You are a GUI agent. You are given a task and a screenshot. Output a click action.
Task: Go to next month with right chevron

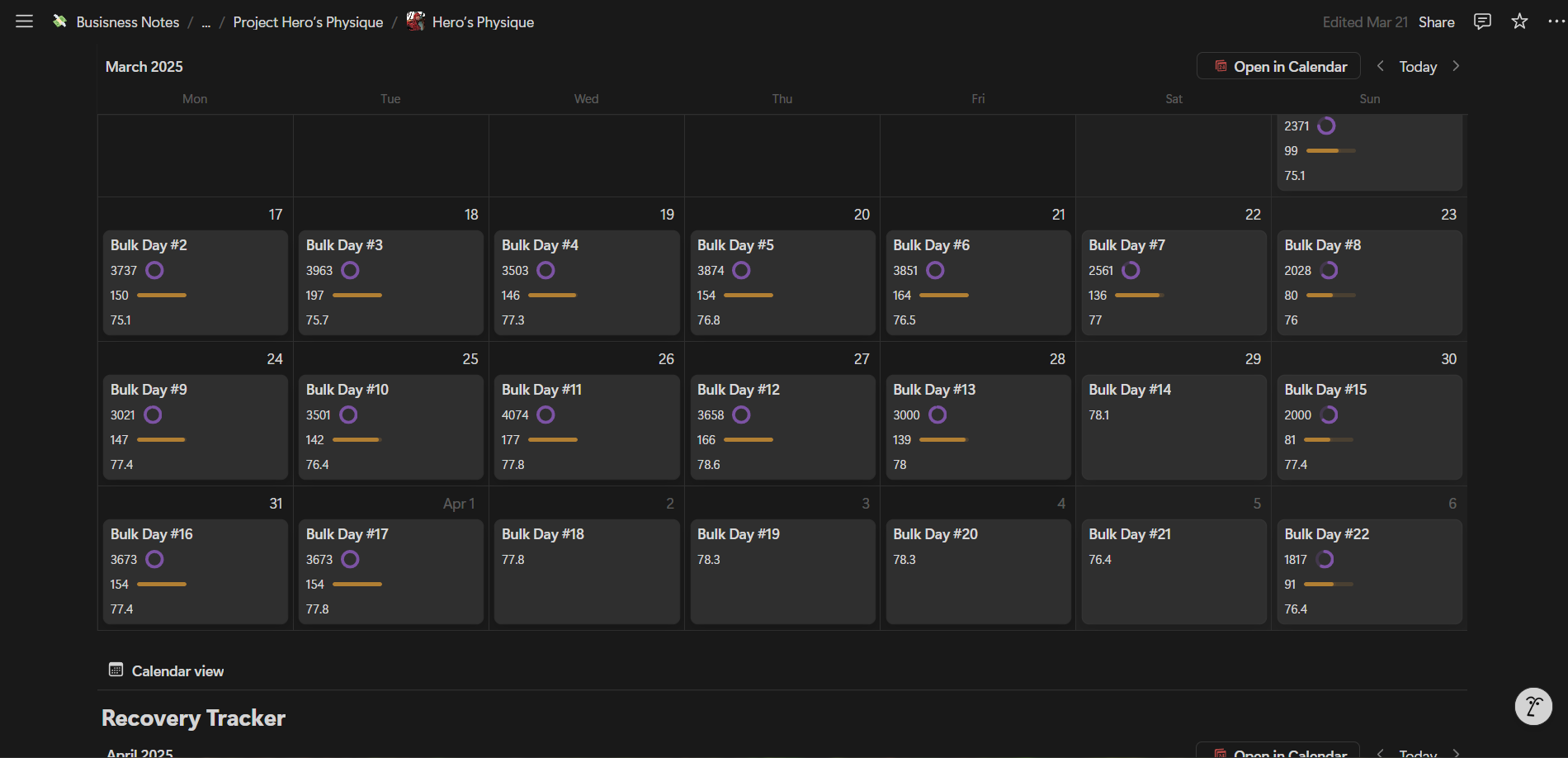(x=1456, y=66)
